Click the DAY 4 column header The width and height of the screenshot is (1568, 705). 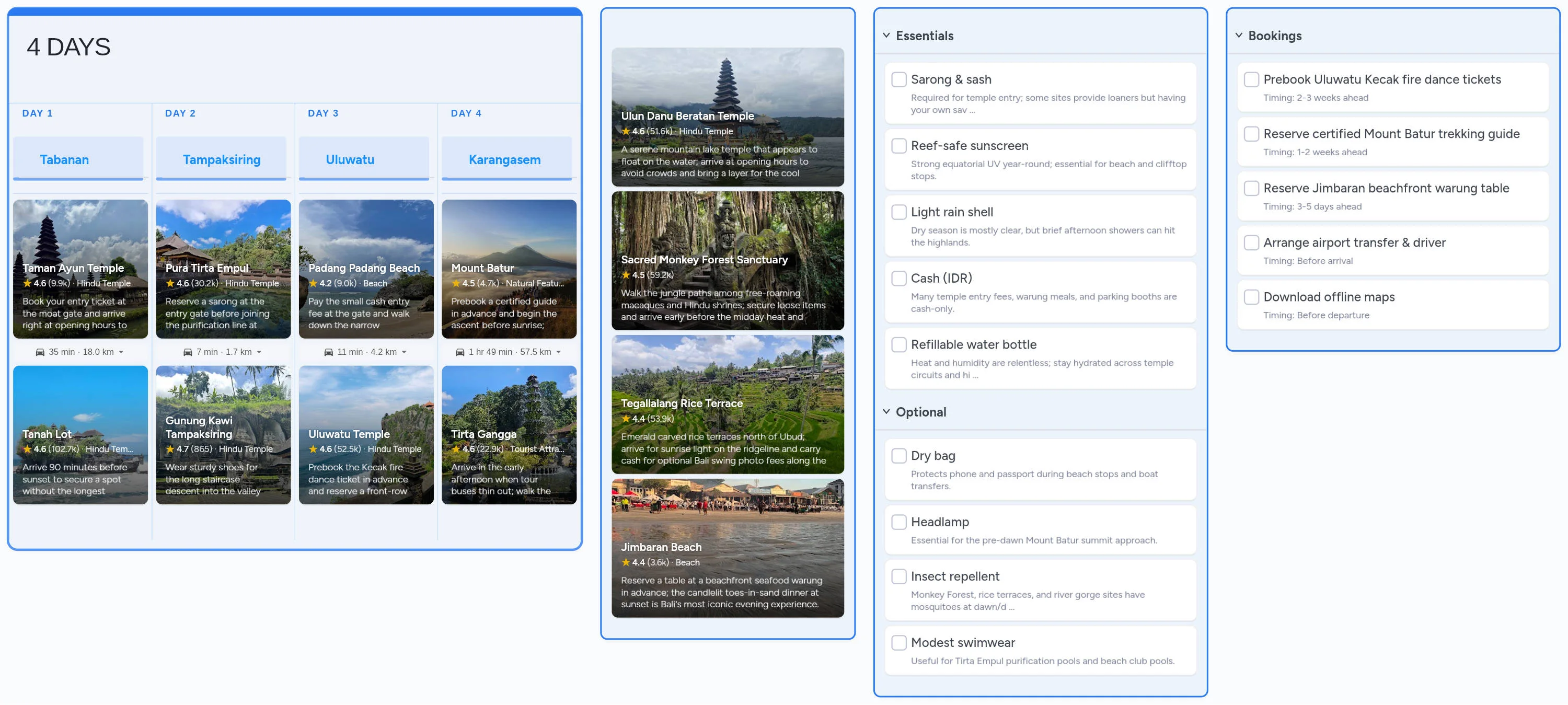(466, 113)
